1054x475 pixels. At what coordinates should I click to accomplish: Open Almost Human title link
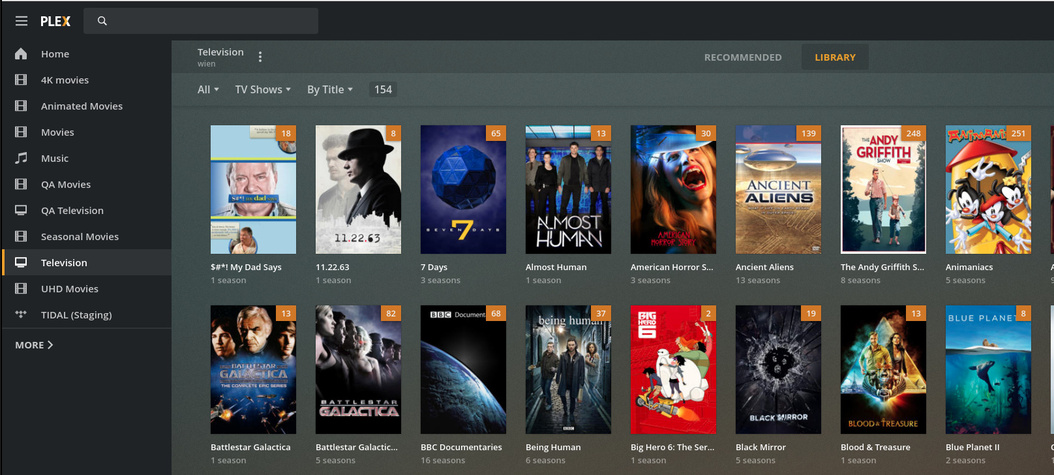click(x=556, y=267)
